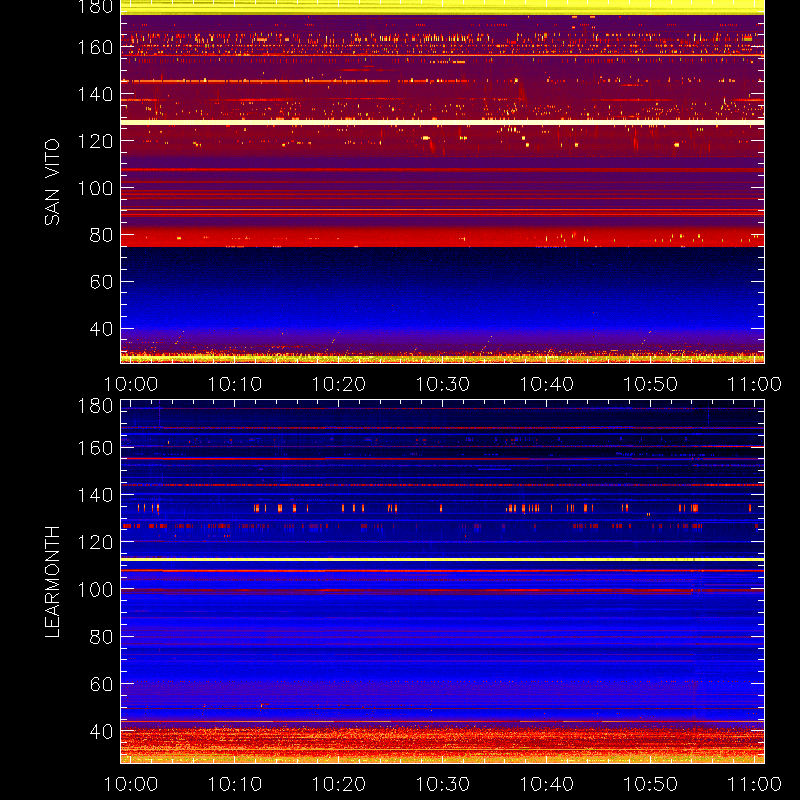Select the 60 tick label on Learmonth axis
This screenshot has height=800, width=800.
point(101,684)
